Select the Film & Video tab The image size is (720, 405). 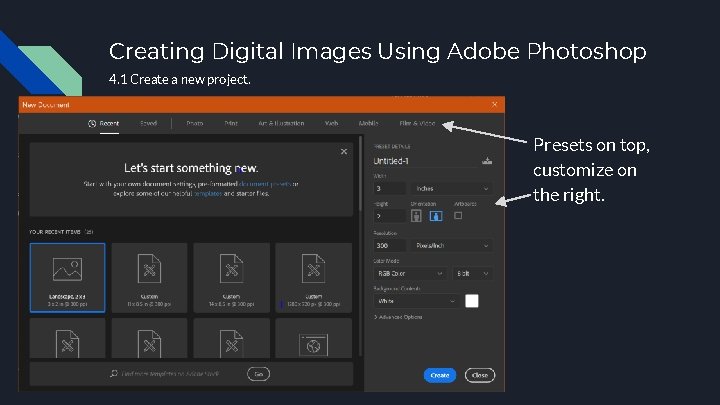click(417, 123)
